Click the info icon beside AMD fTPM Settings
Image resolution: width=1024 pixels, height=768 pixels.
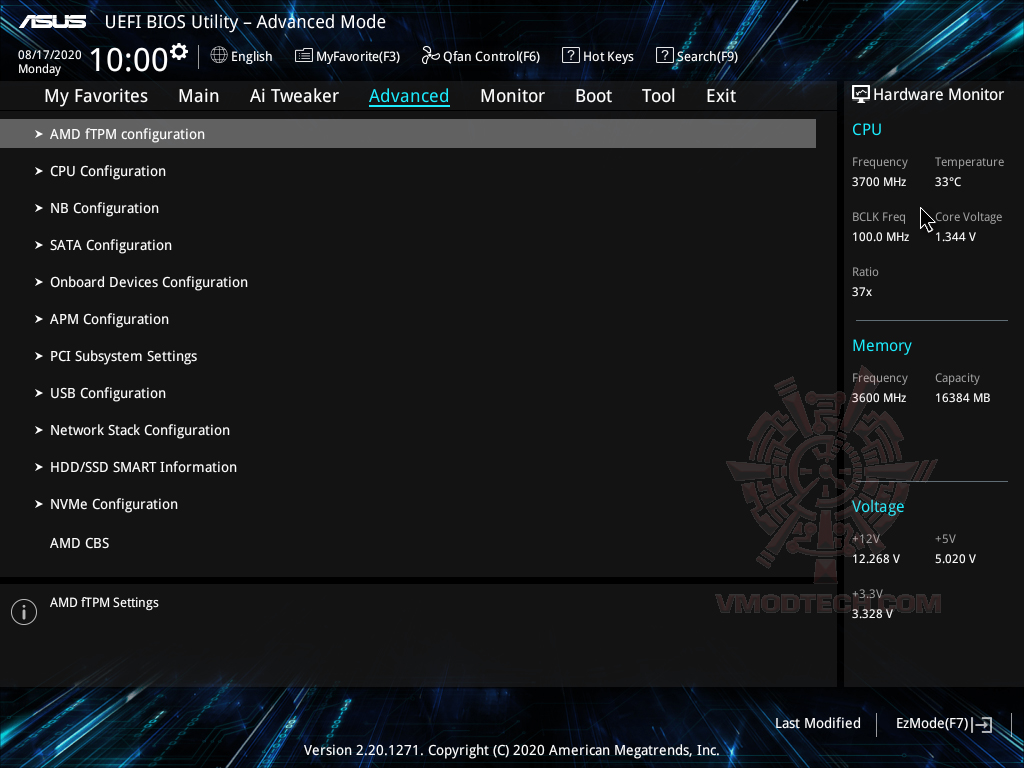pos(23,611)
